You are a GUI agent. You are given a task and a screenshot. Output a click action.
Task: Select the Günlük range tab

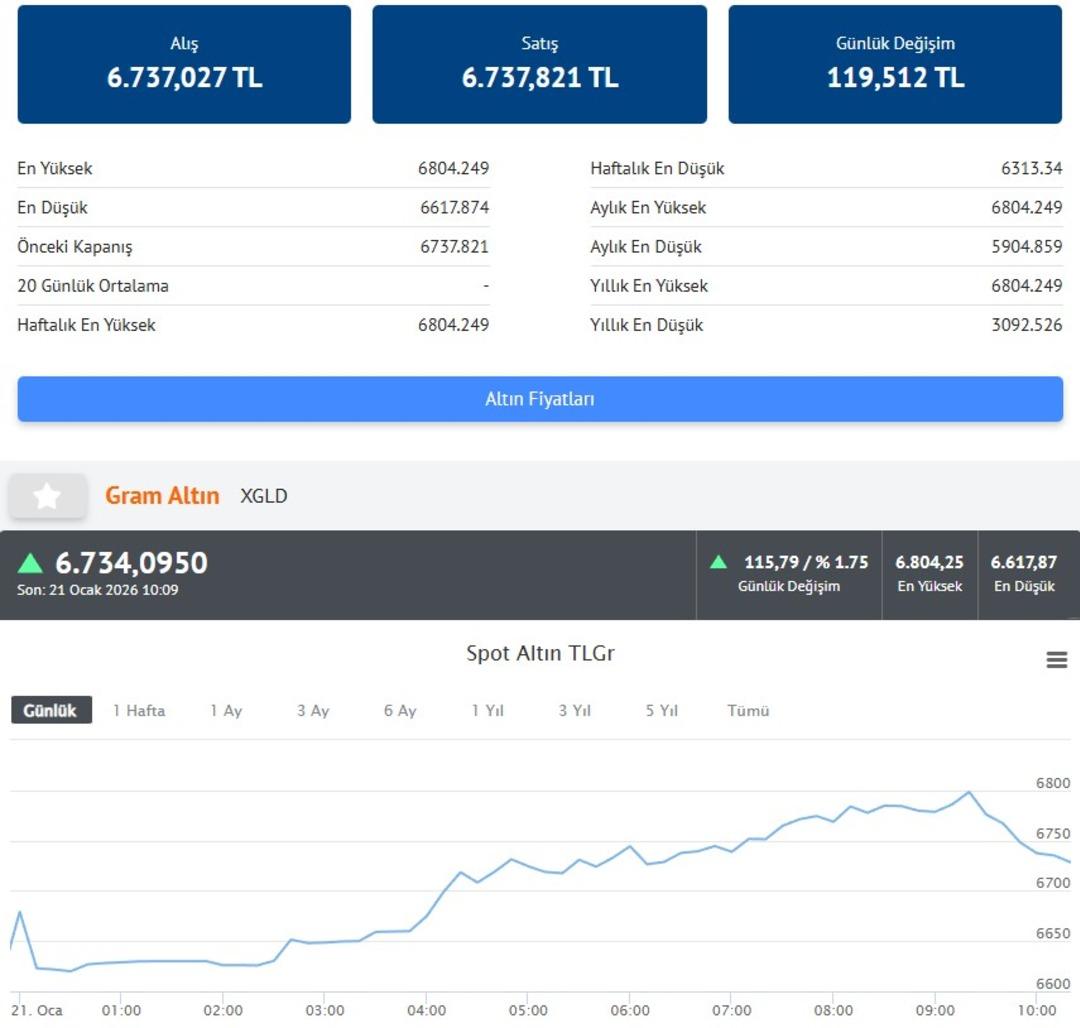coord(51,710)
